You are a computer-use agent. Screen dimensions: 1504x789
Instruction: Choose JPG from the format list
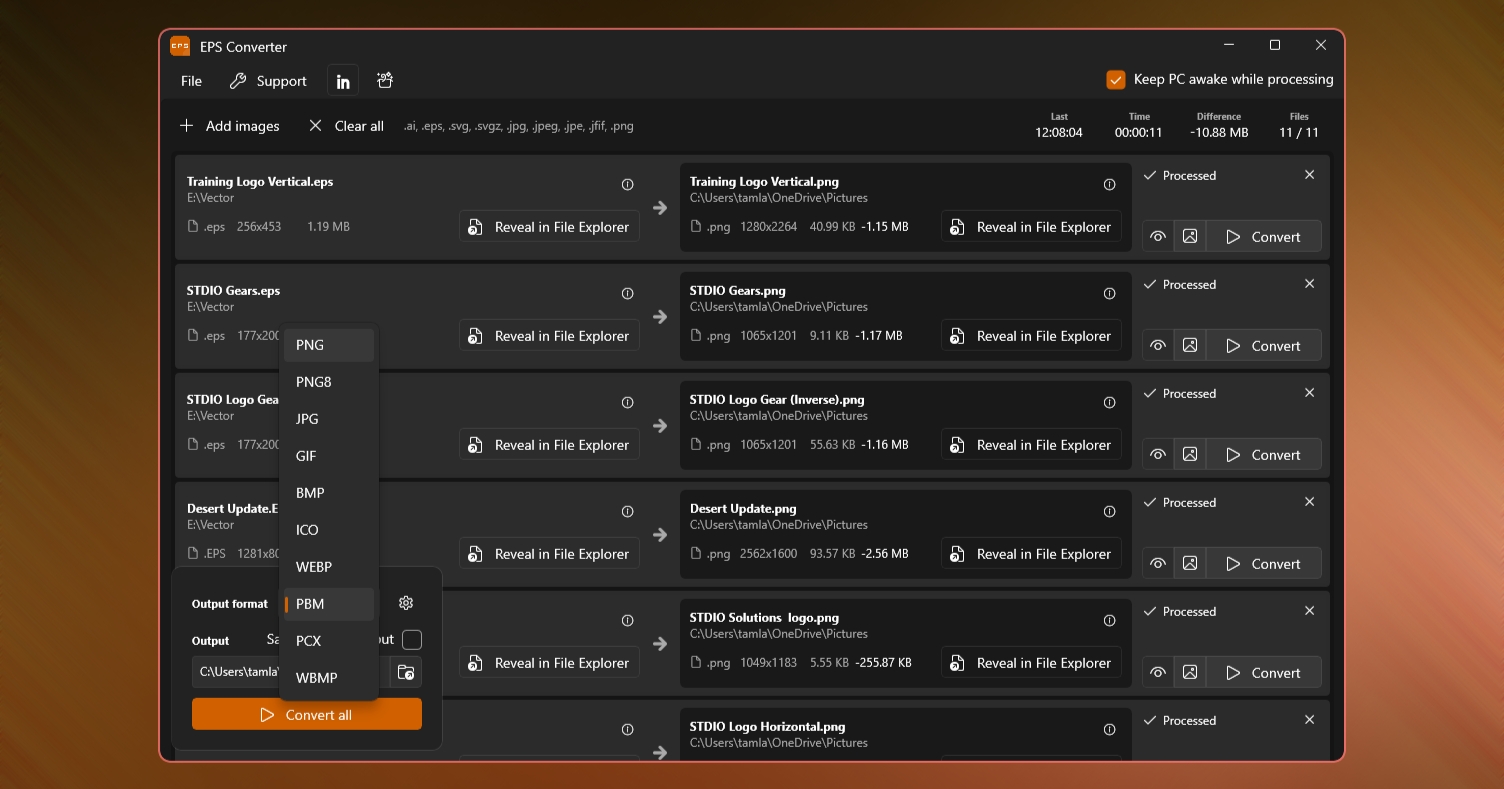click(x=329, y=419)
